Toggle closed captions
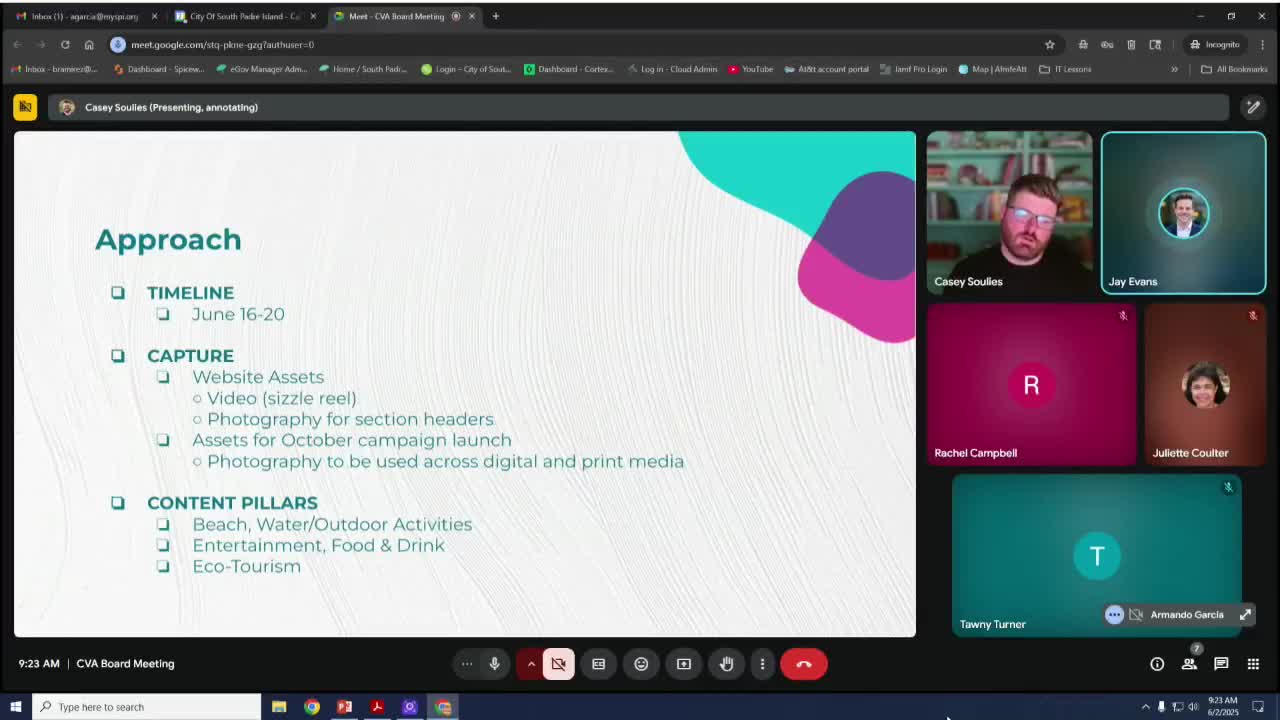The height and width of the screenshot is (720, 1280). 598,664
